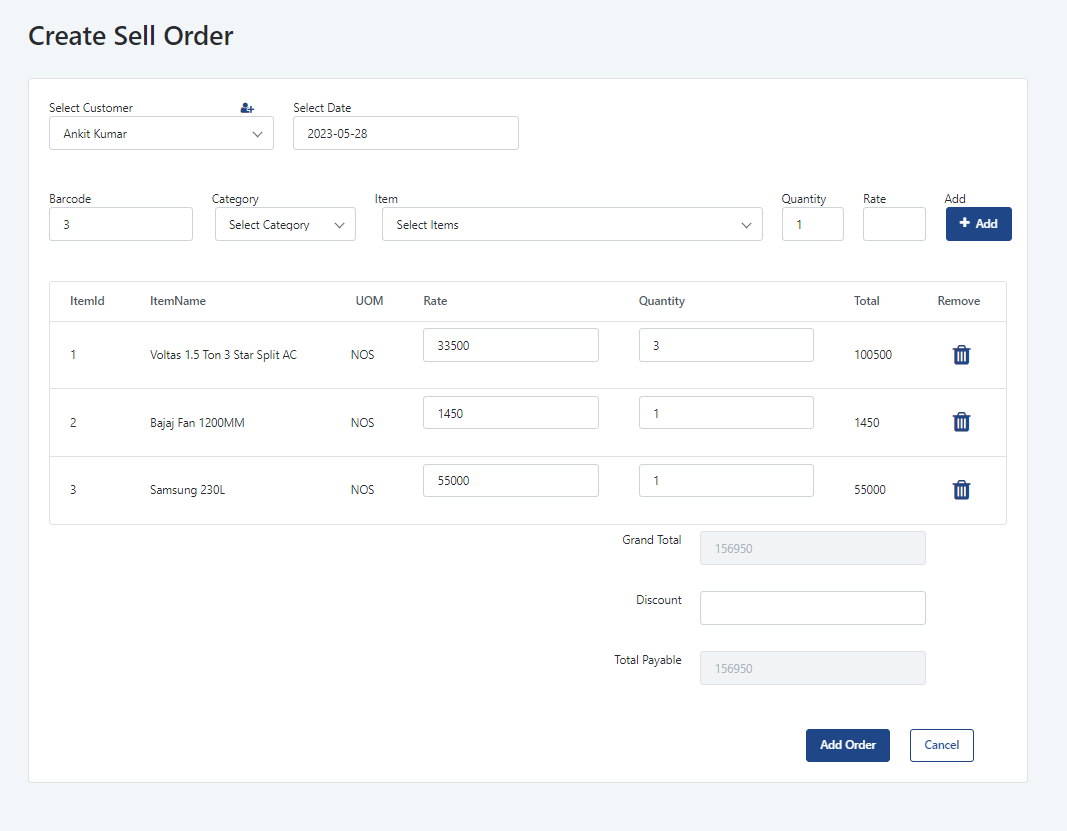Open the Select Category dropdown

(x=285, y=224)
